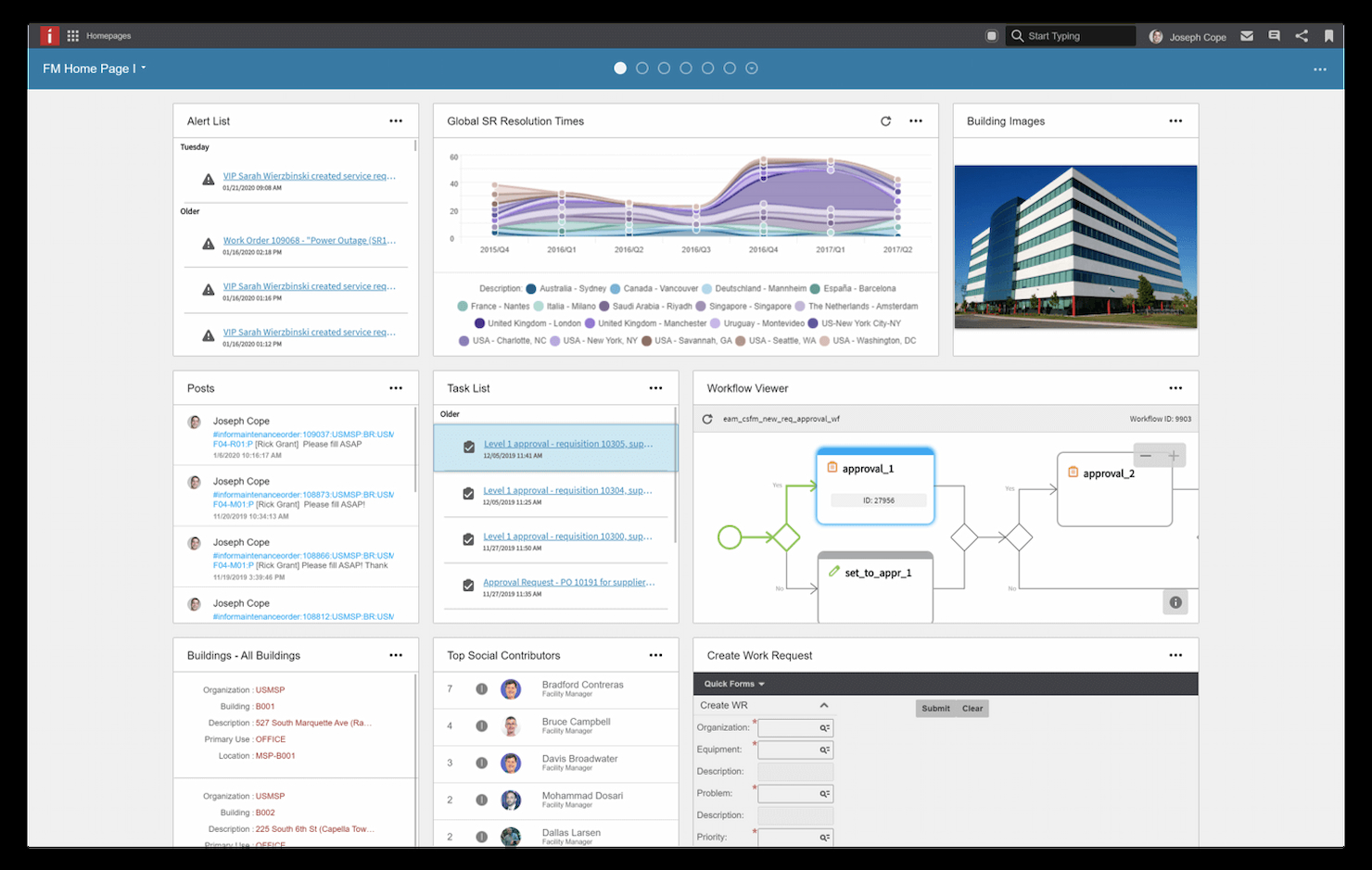Open the mail envelope icon in top bar
1372x870 pixels.
(1246, 35)
